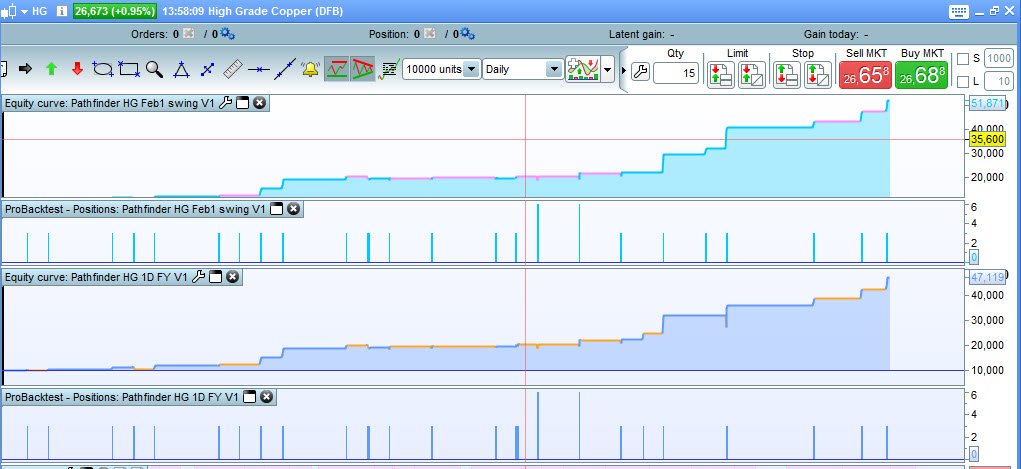Enable the L checkbox

963,81
